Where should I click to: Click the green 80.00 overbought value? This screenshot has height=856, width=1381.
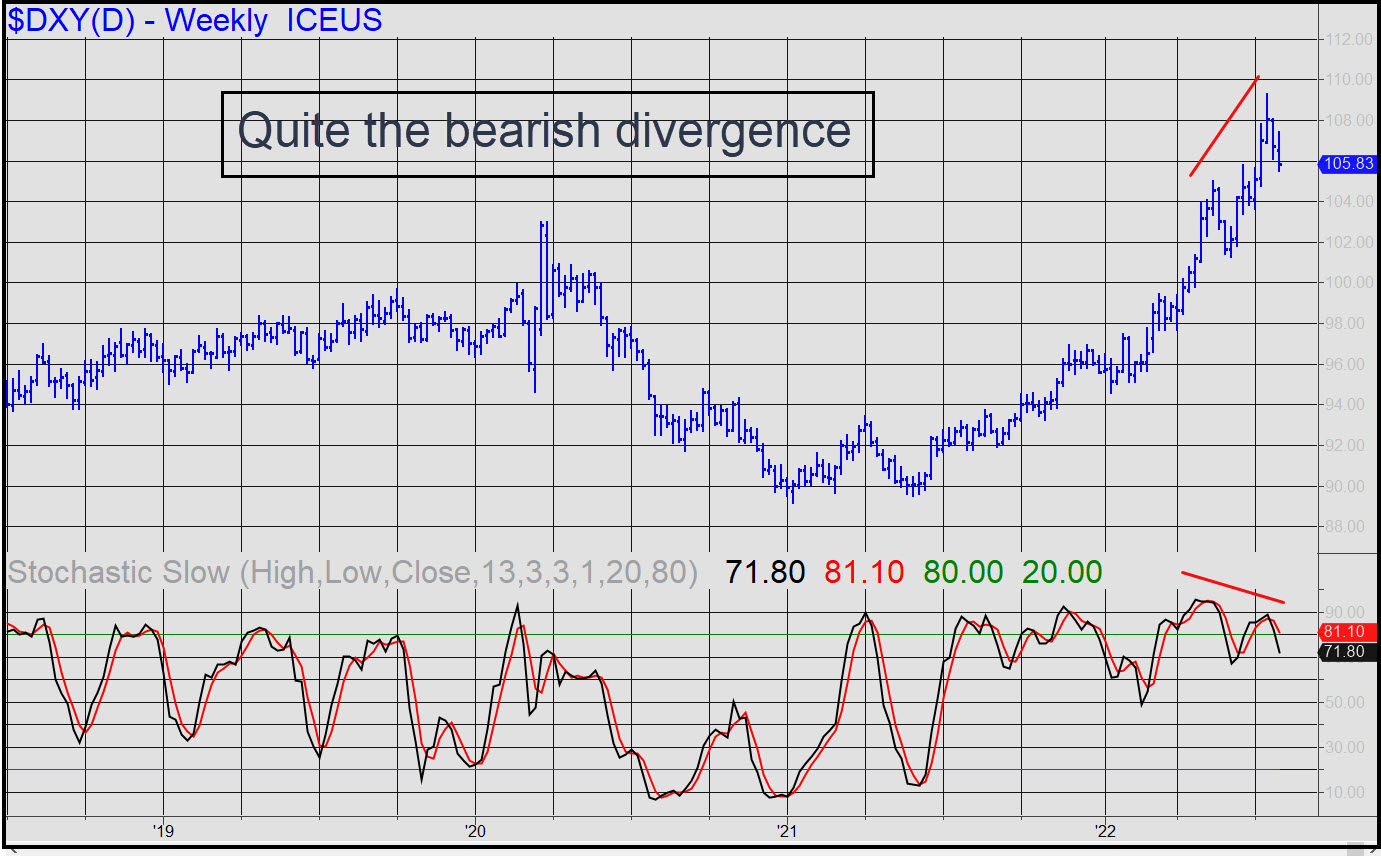tap(962, 572)
